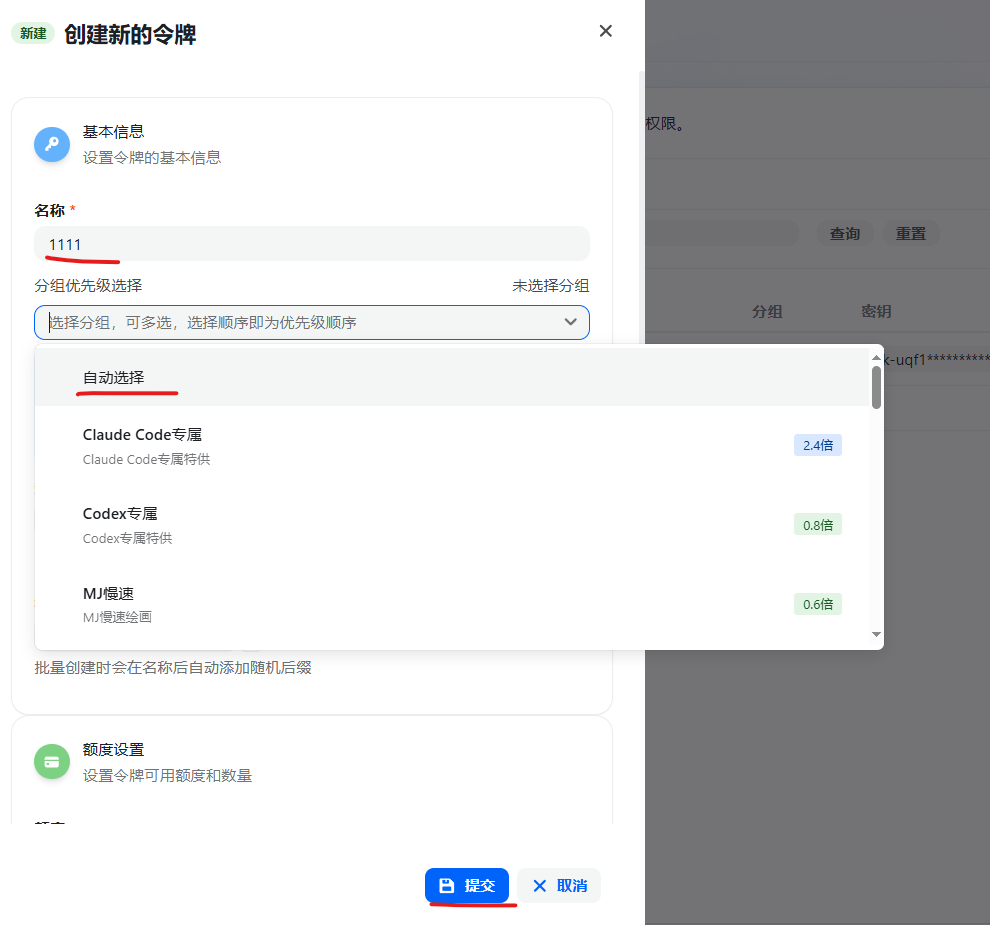The width and height of the screenshot is (990, 925).
Task: Click the 2.4倍 rate badge on Claude Code专属
Action: pyautogui.click(x=817, y=444)
